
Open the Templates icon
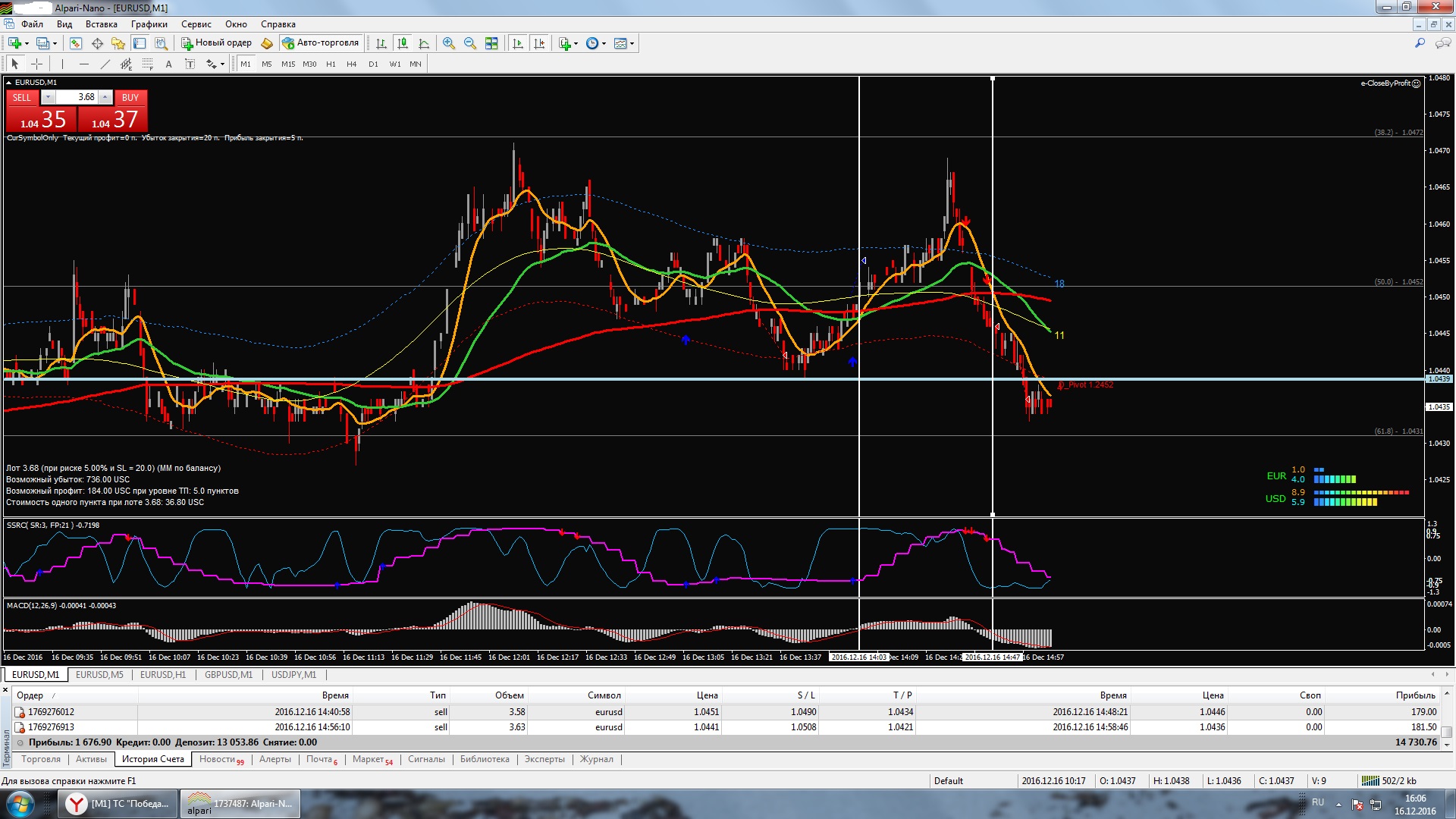[x=620, y=43]
